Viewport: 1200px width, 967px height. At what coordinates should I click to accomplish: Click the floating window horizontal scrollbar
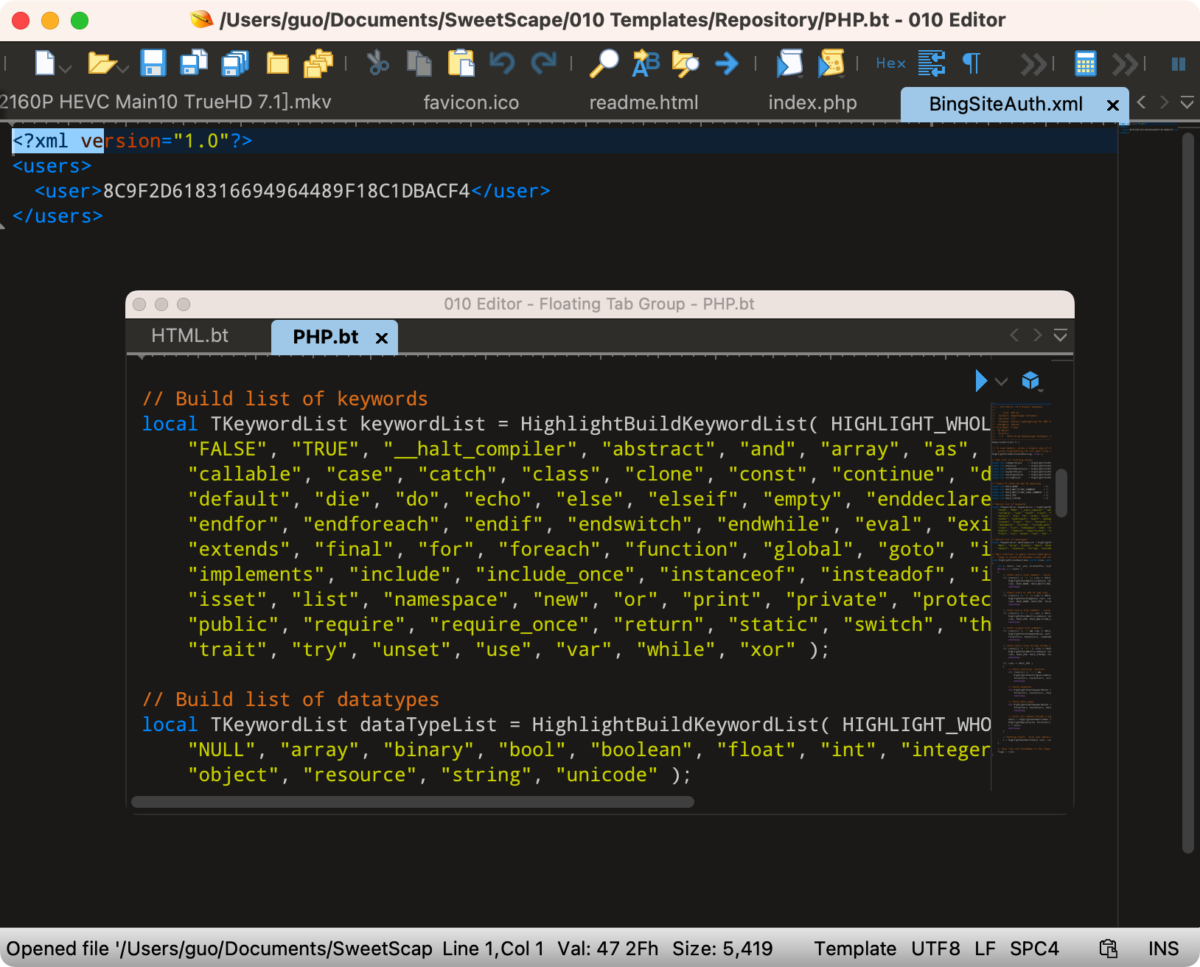(412, 801)
